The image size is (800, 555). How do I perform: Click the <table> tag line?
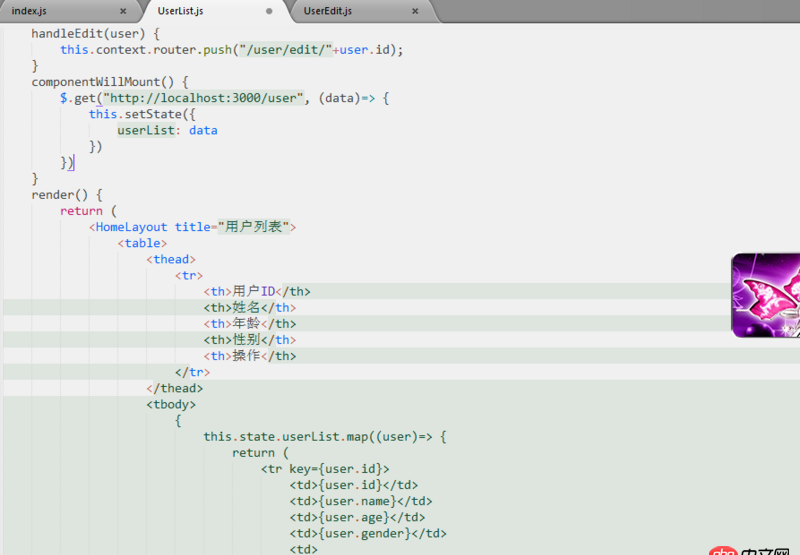click(x=142, y=243)
